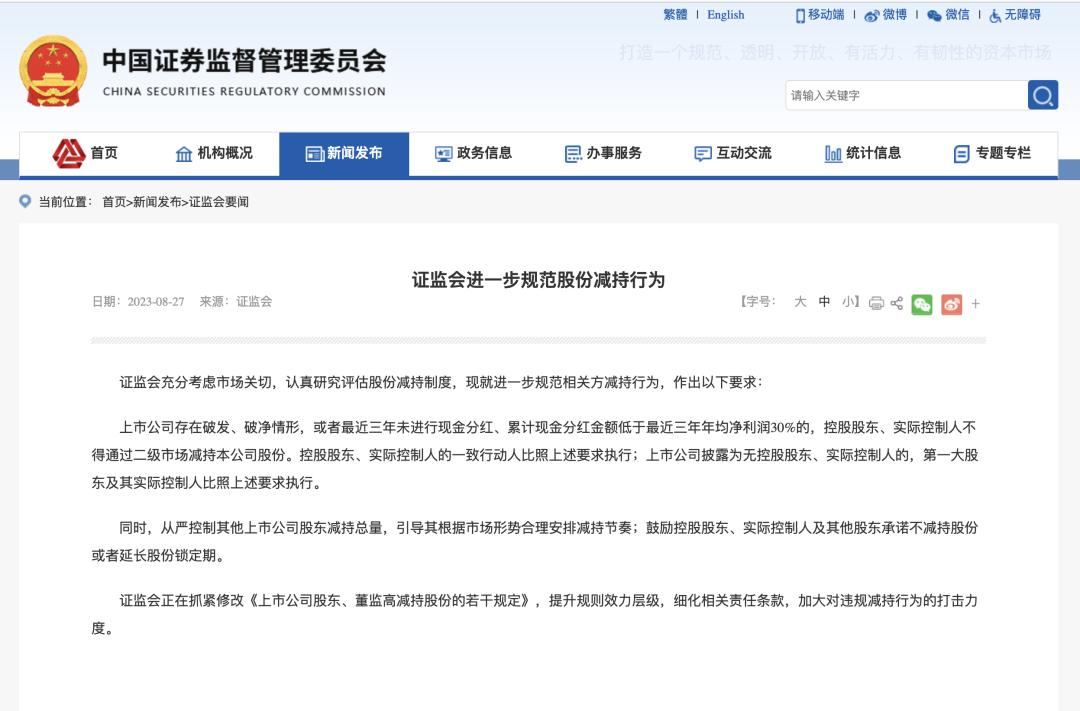Click the share icon beside printer

897,303
